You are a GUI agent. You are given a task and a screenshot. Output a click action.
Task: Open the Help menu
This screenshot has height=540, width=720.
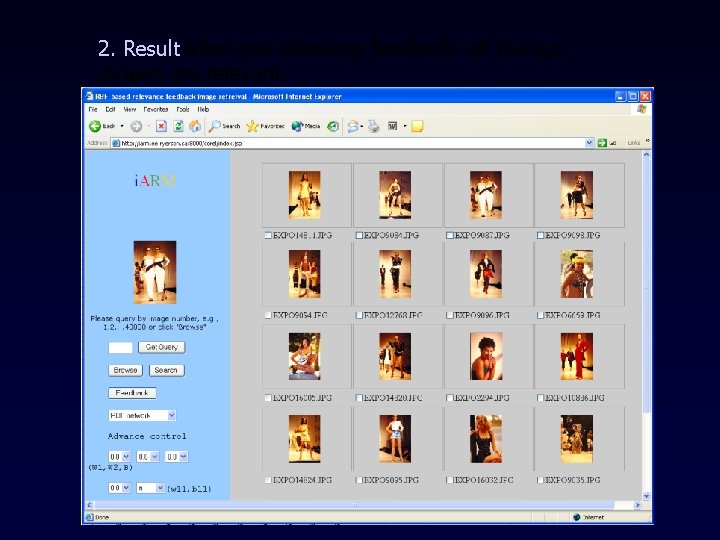coord(203,109)
